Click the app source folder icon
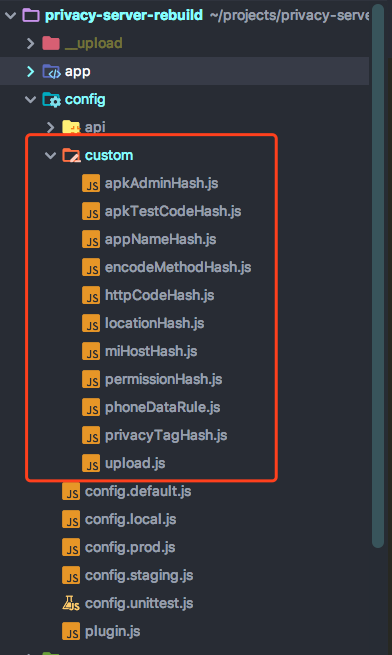The image size is (392, 655). click(51, 71)
